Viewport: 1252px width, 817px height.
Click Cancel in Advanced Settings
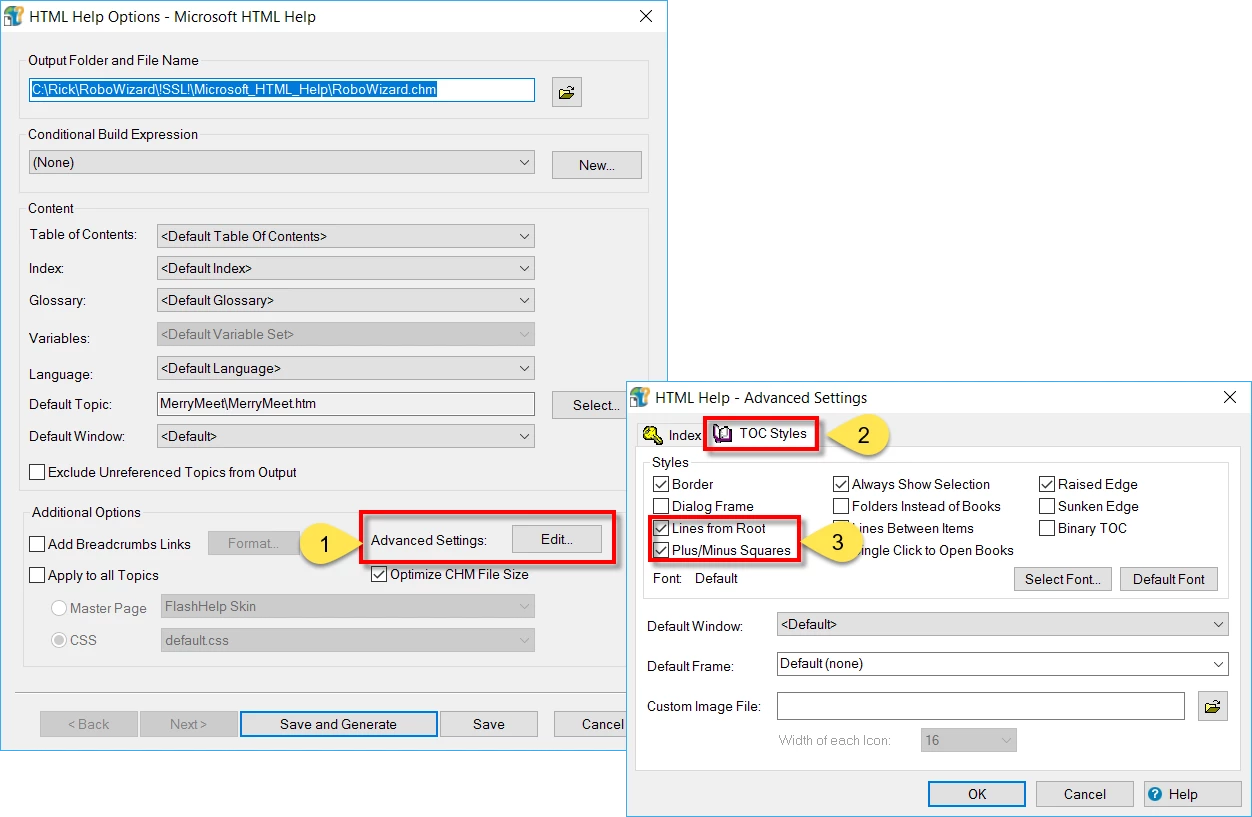[x=1084, y=794]
